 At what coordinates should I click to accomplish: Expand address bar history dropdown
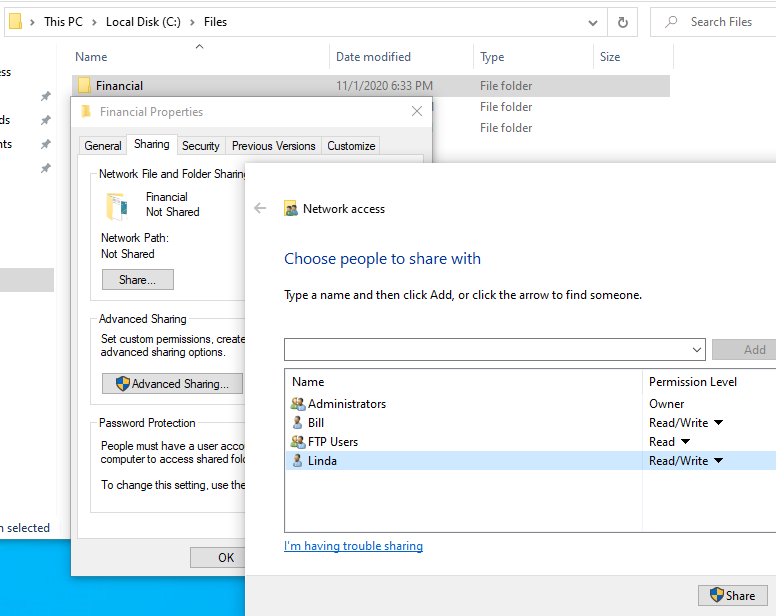coord(594,22)
